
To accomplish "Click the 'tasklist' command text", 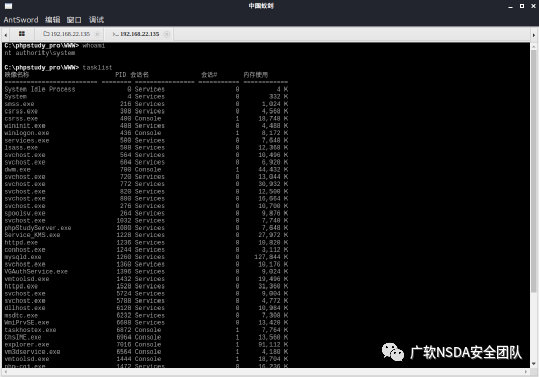I will pos(97,68).
